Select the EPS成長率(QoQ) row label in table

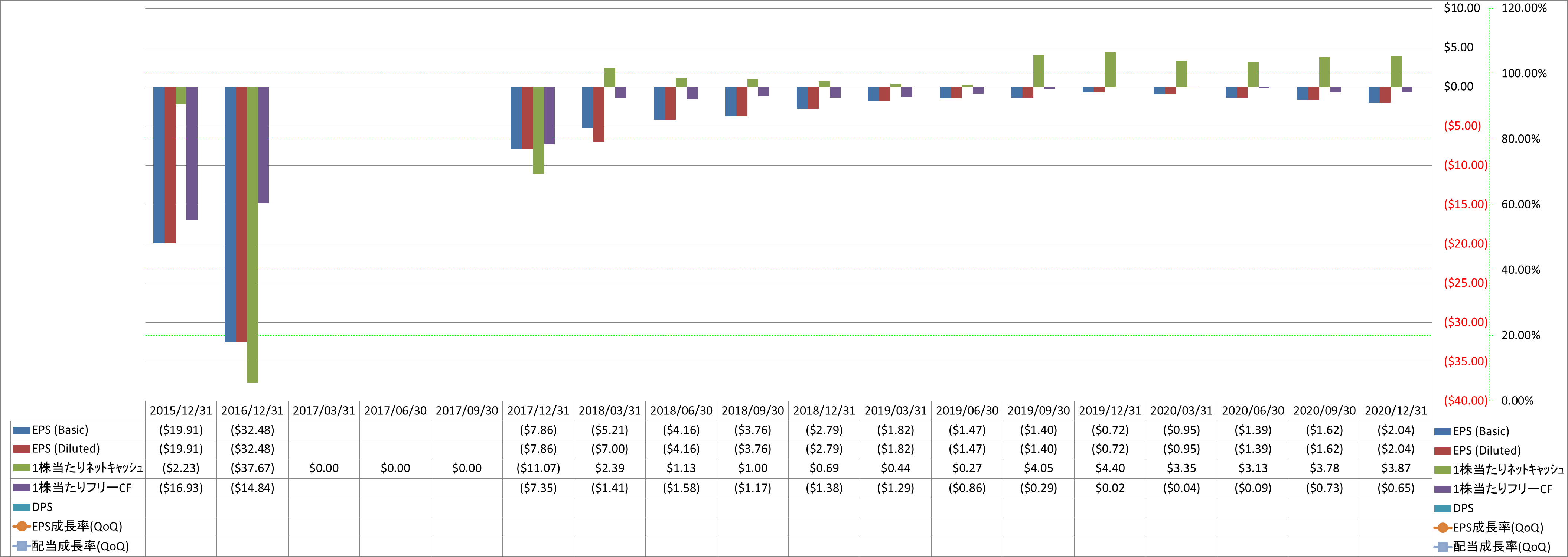tap(77, 527)
